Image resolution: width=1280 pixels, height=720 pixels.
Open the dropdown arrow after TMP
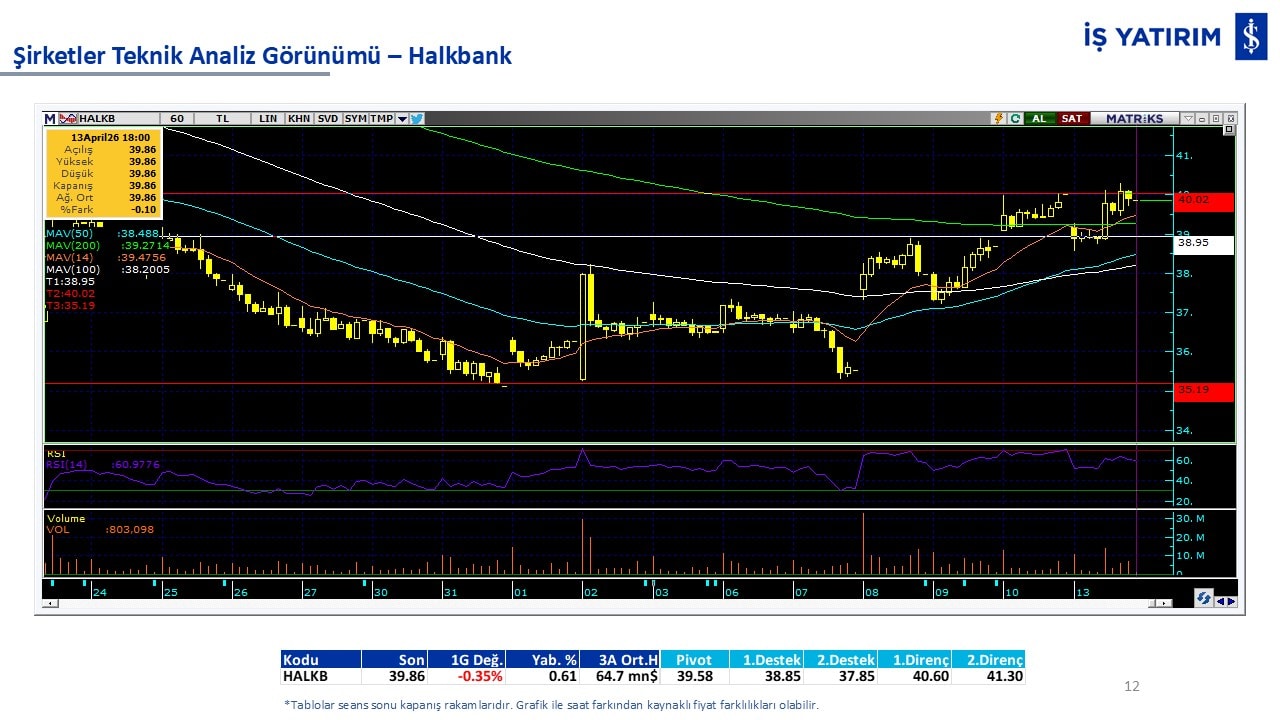coord(402,118)
